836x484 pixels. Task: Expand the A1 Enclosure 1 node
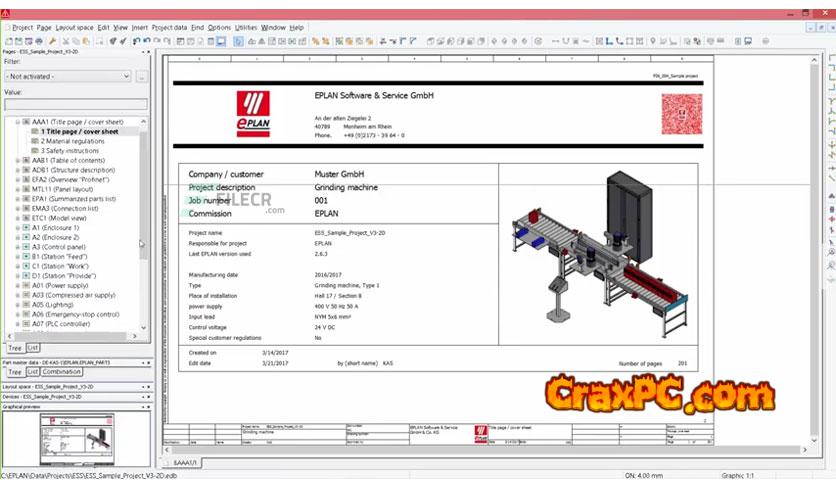18,228
